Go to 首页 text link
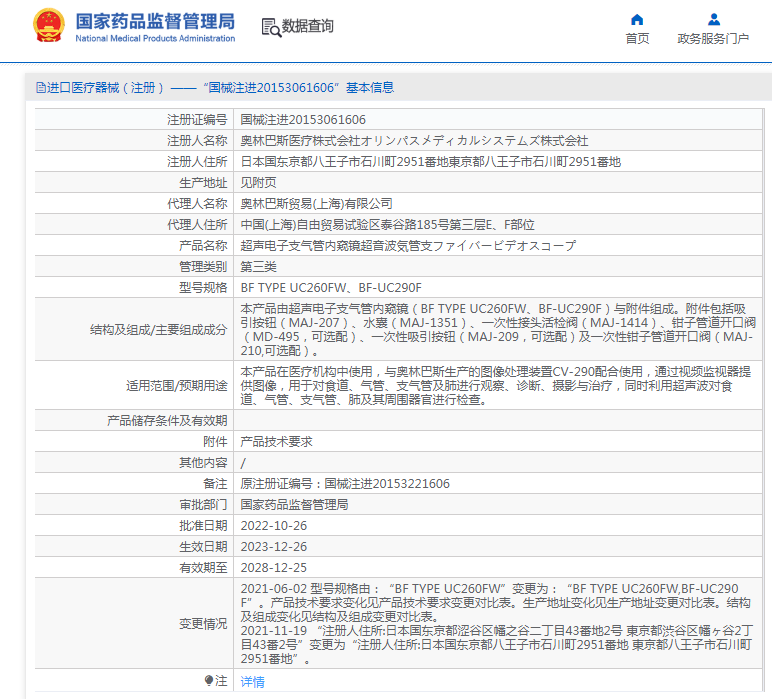Image resolution: width=772 pixels, height=699 pixels. point(637,38)
